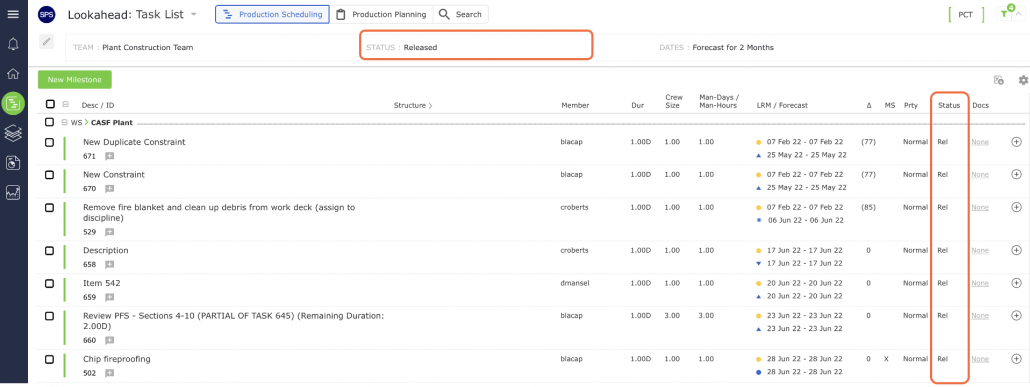This screenshot has height=387, width=1030.
Task: Add comment on task 658
Action: point(110,265)
